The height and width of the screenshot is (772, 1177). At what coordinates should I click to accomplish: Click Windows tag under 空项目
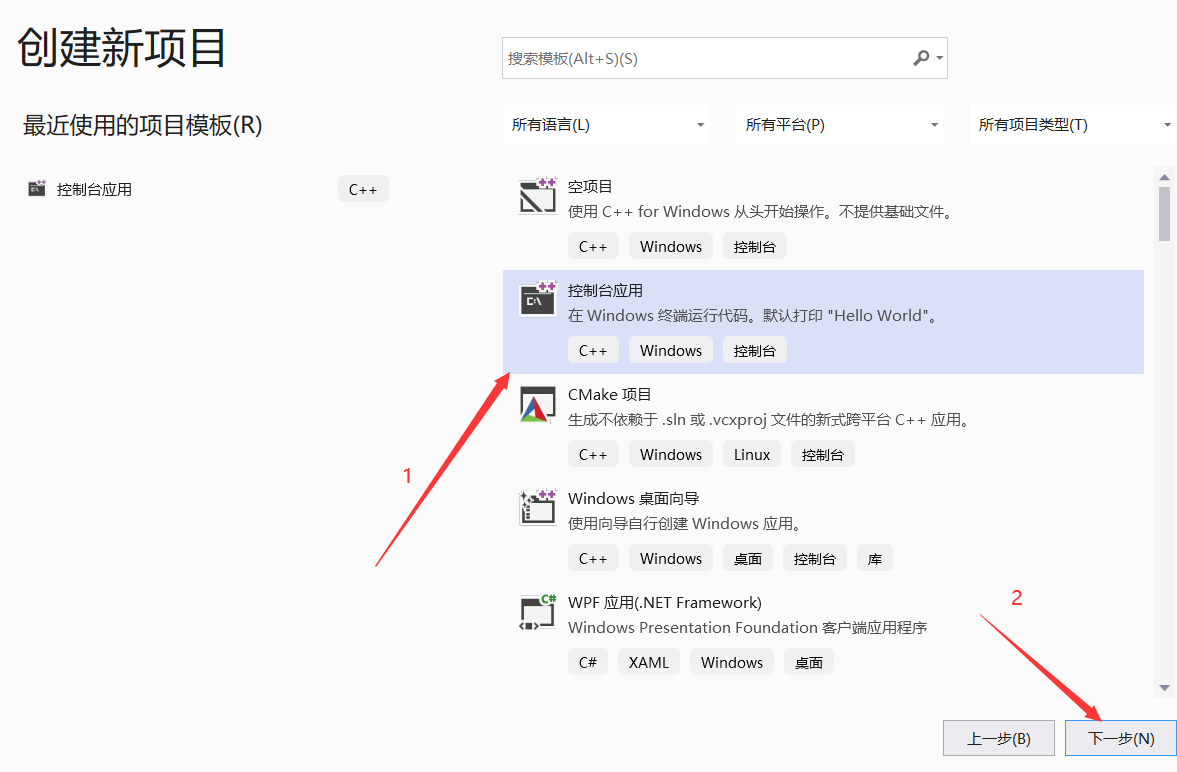click(x=670, y=246)
